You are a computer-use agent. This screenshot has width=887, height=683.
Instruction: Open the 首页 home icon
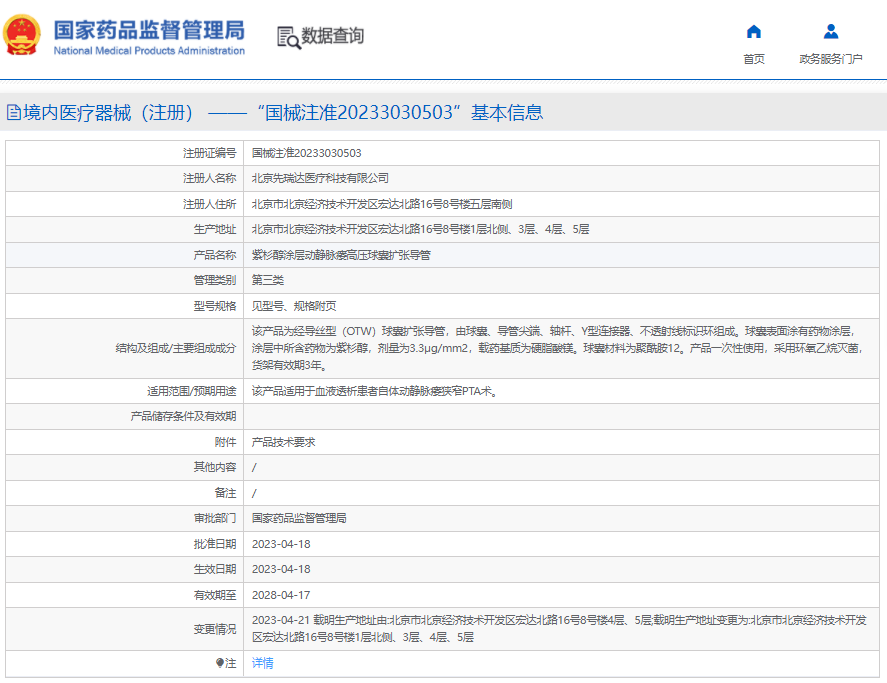[753, 31]
